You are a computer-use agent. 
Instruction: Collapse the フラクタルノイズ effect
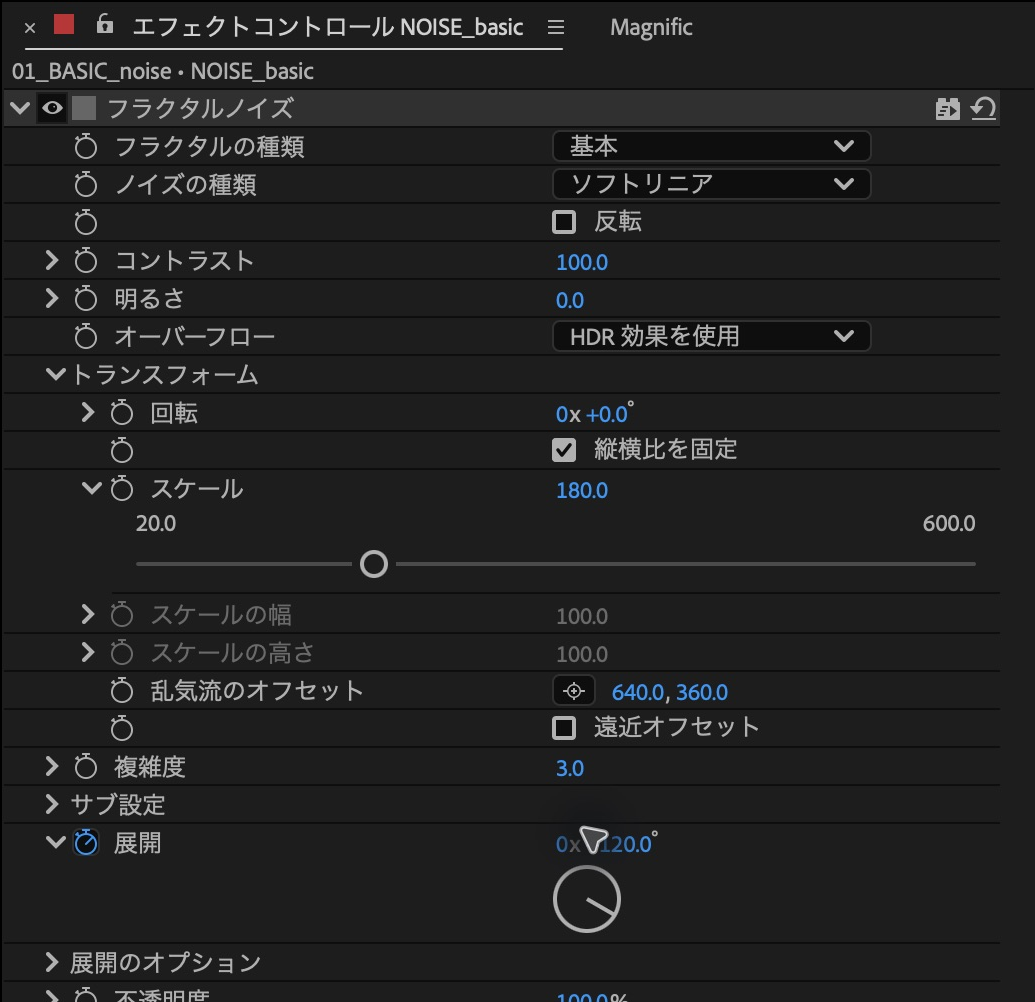coord(20,108)
